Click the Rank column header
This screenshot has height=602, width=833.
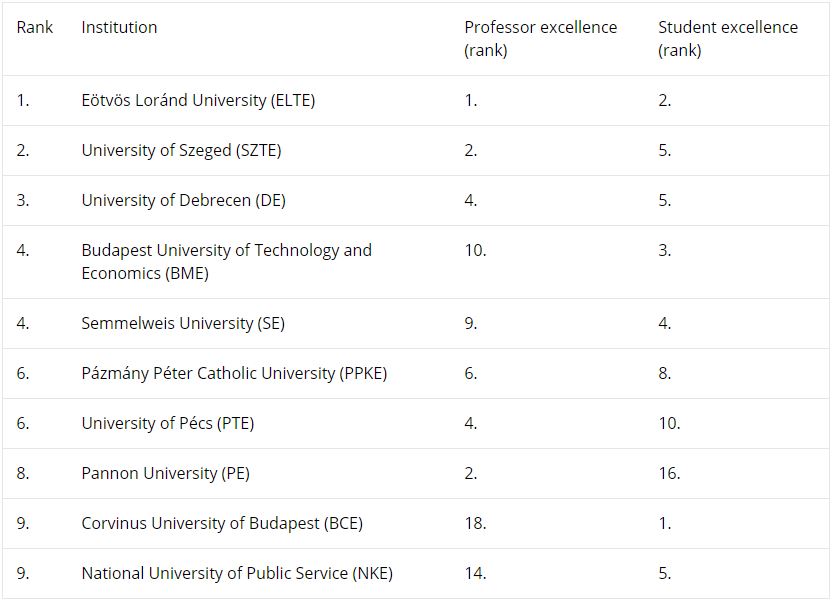click(35, 27)
